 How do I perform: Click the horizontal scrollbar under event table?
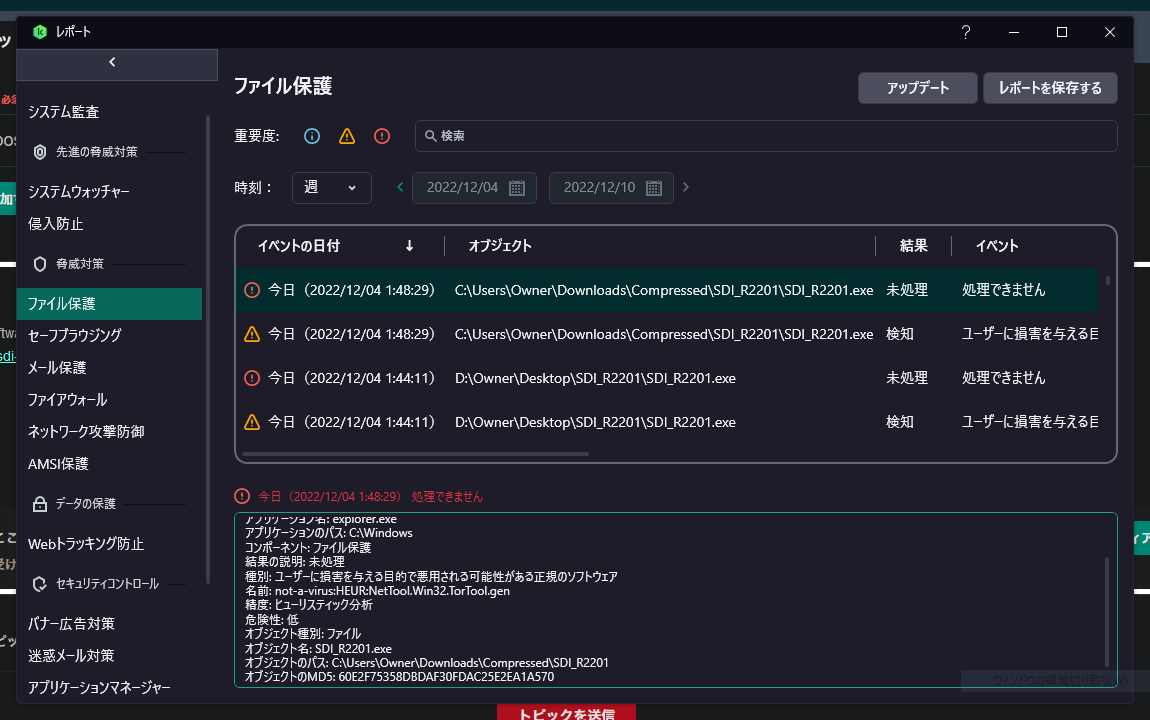tap(415, 454)
